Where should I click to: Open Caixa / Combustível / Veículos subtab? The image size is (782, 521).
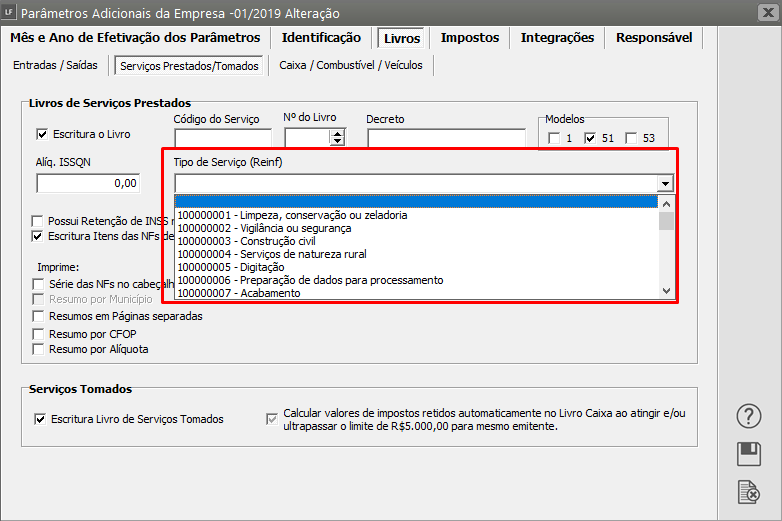[351, 65]
